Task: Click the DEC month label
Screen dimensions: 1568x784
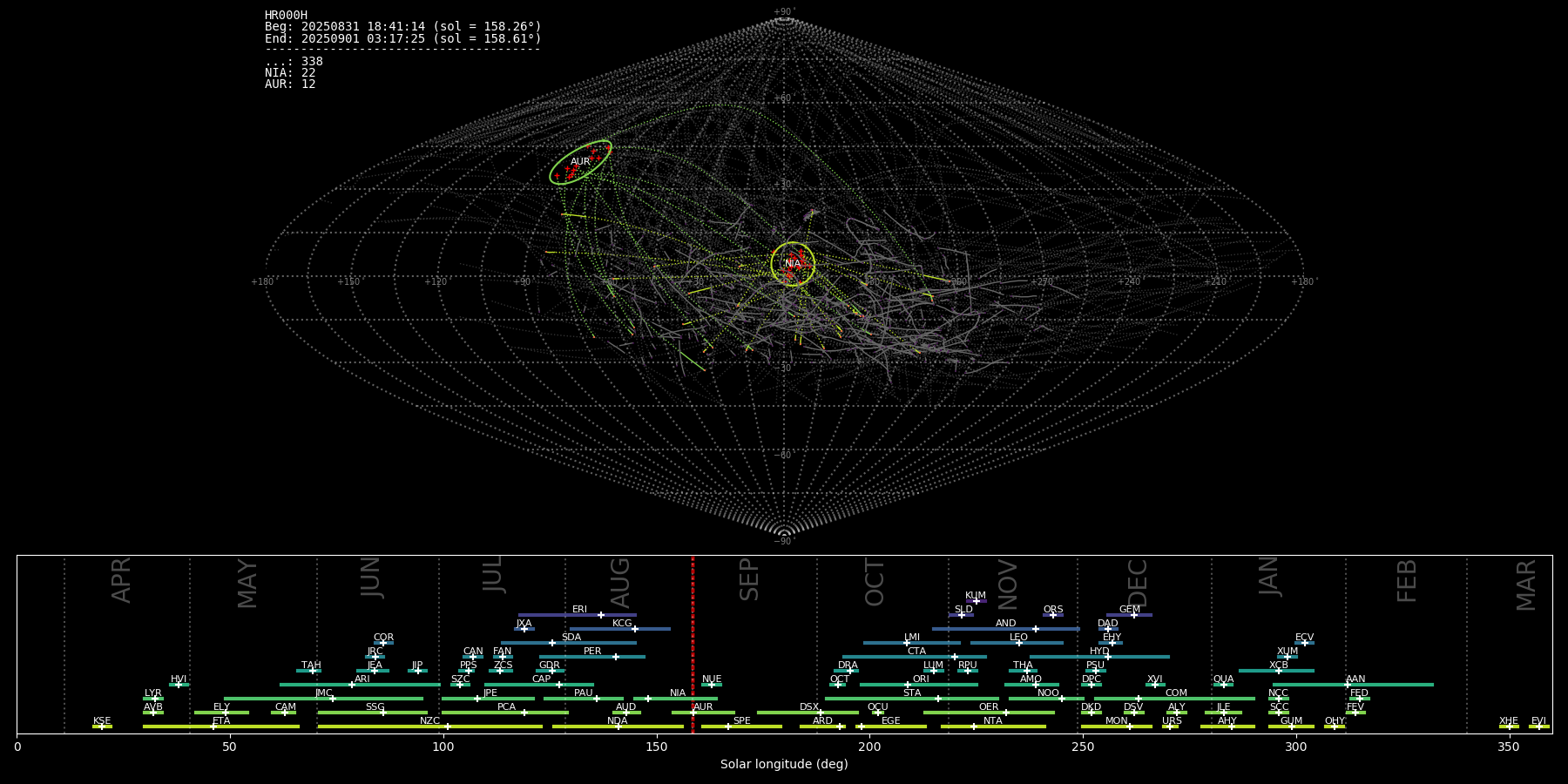Action: (1138, 582)
